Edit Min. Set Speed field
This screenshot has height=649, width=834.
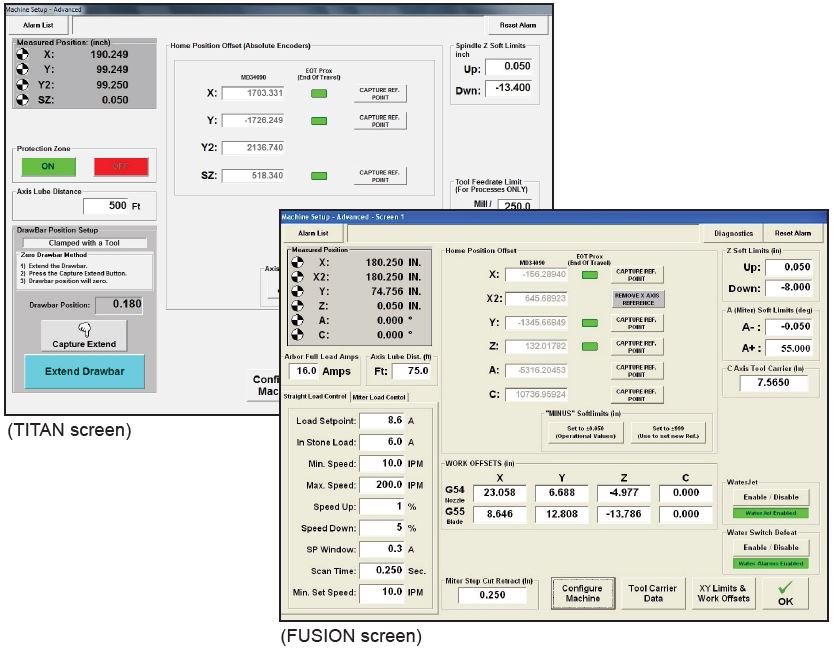pyautogui.click(x=382, y=592)
